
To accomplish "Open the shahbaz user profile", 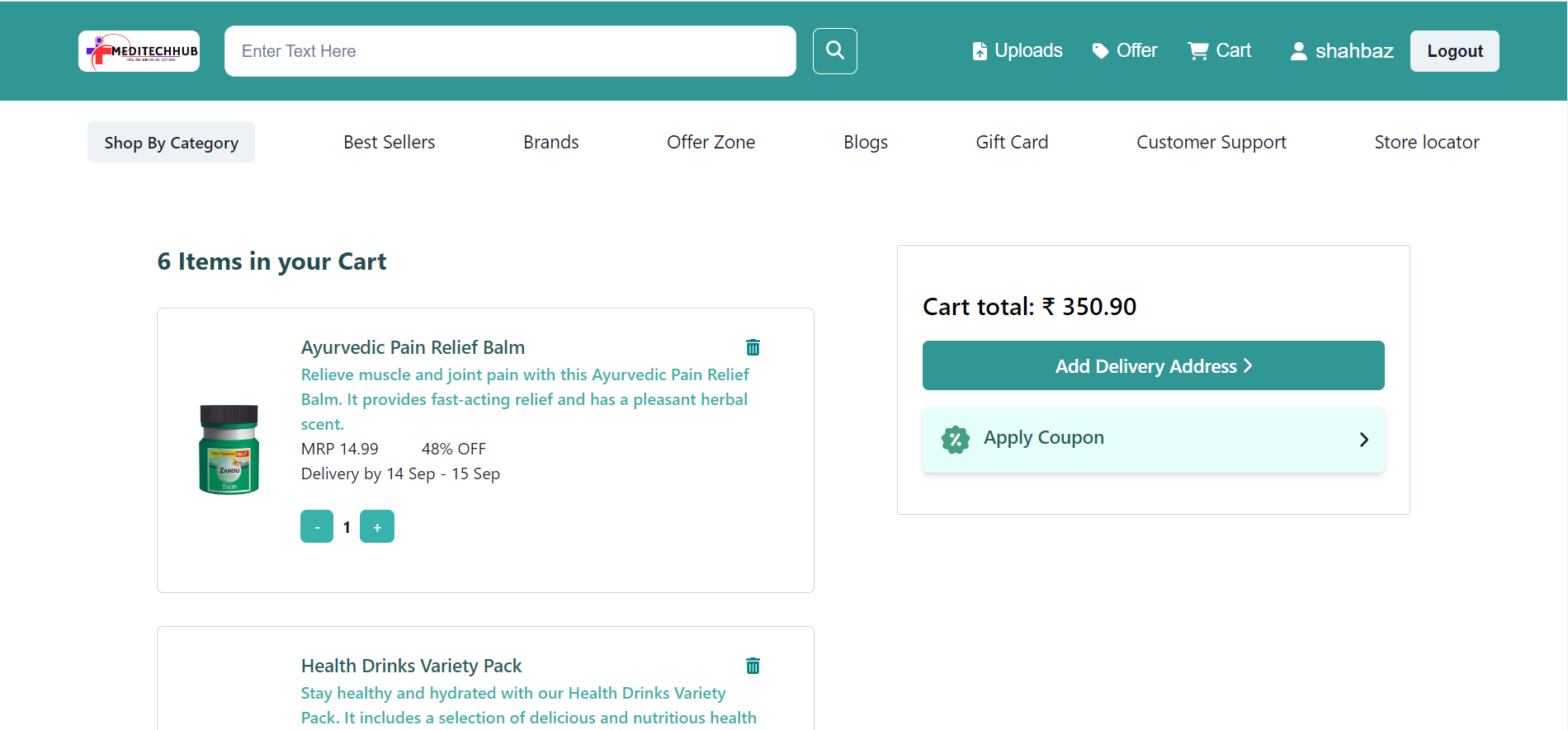I will tap(1341, 51).
